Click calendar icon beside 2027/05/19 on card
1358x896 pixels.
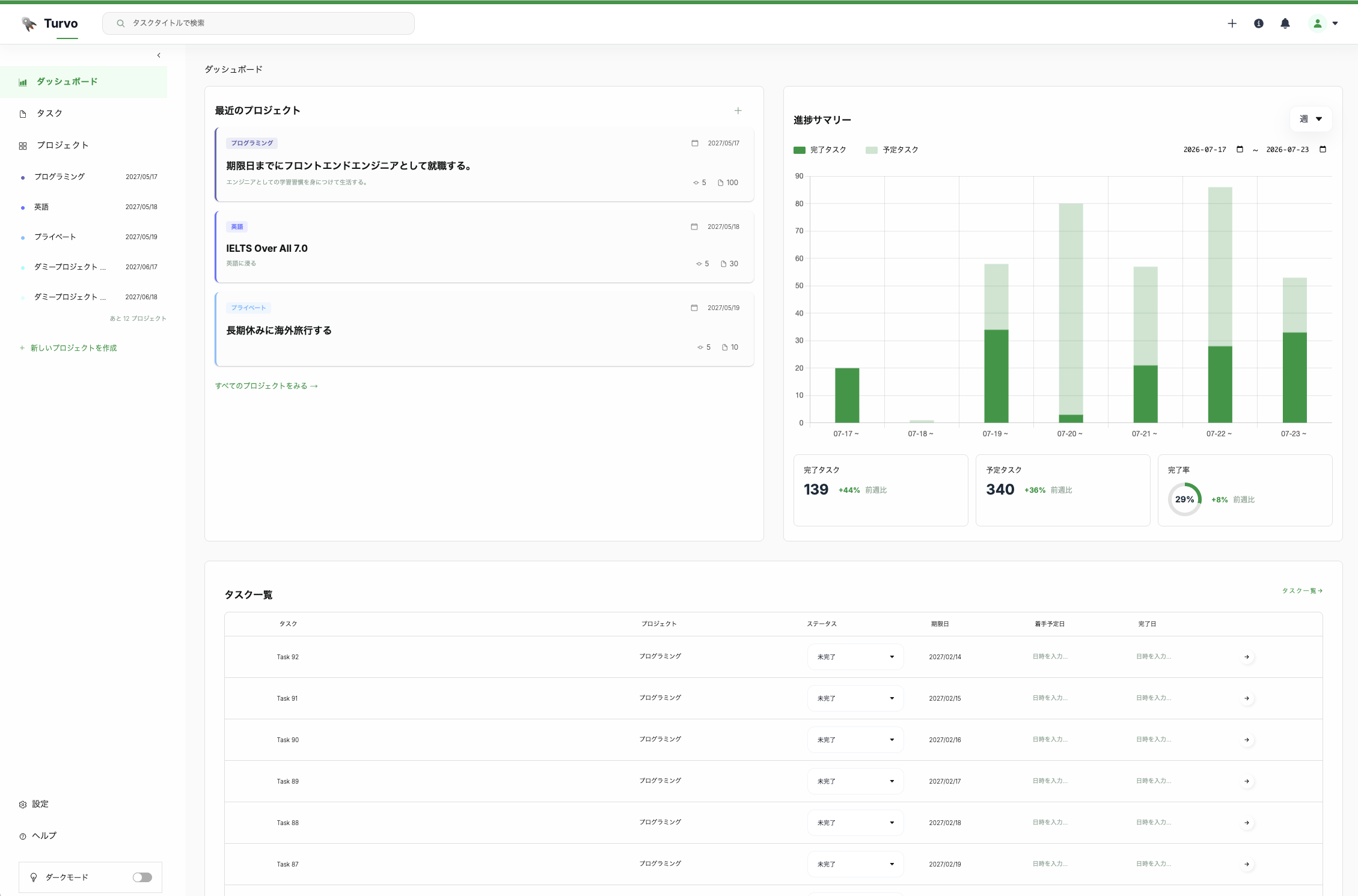pyautogui.click(x=694, y=308)
